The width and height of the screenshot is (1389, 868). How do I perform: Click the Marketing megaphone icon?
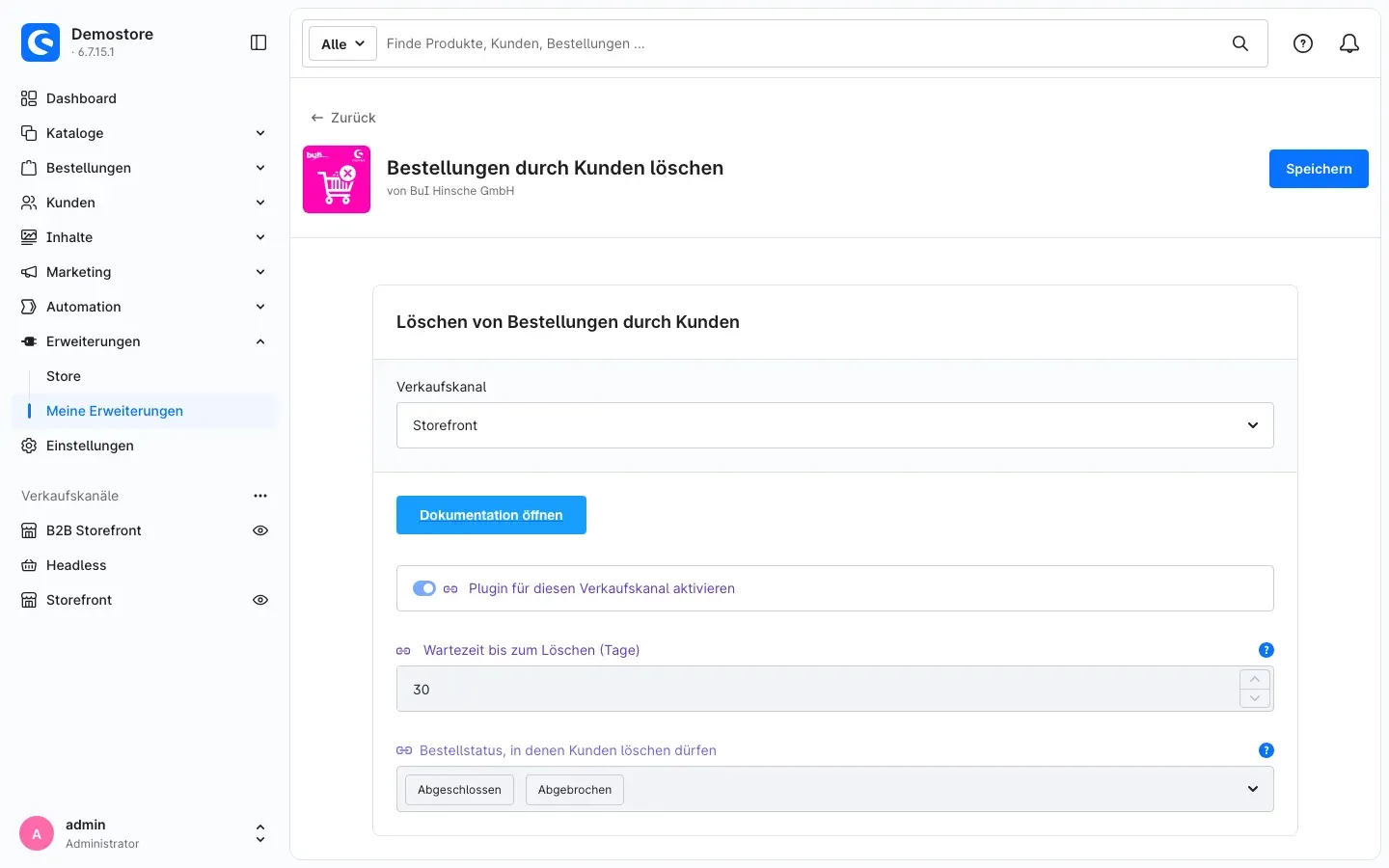29,272
